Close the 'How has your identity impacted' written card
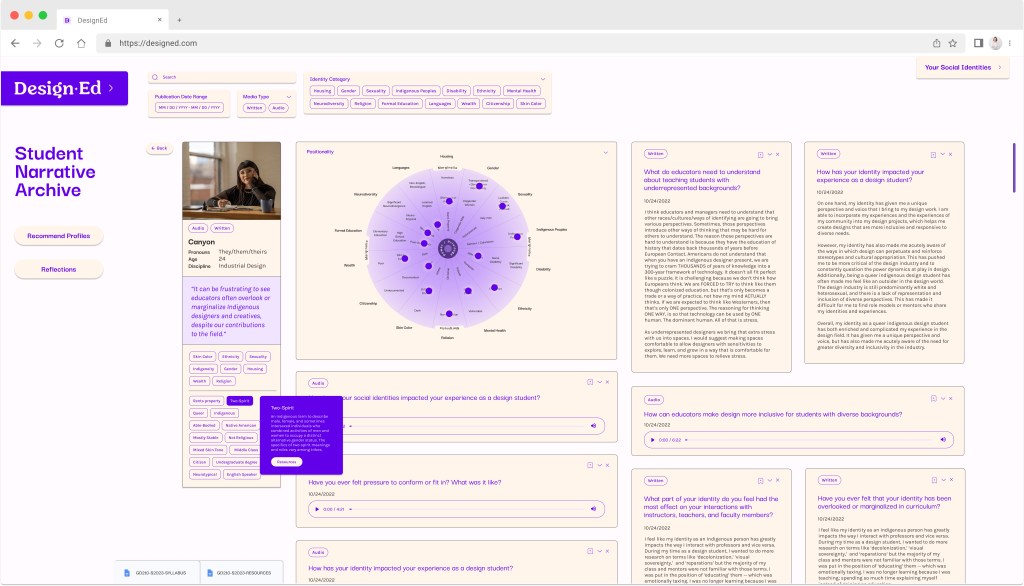Viewport: 1024px width, 586px height. tap(952, 154)
